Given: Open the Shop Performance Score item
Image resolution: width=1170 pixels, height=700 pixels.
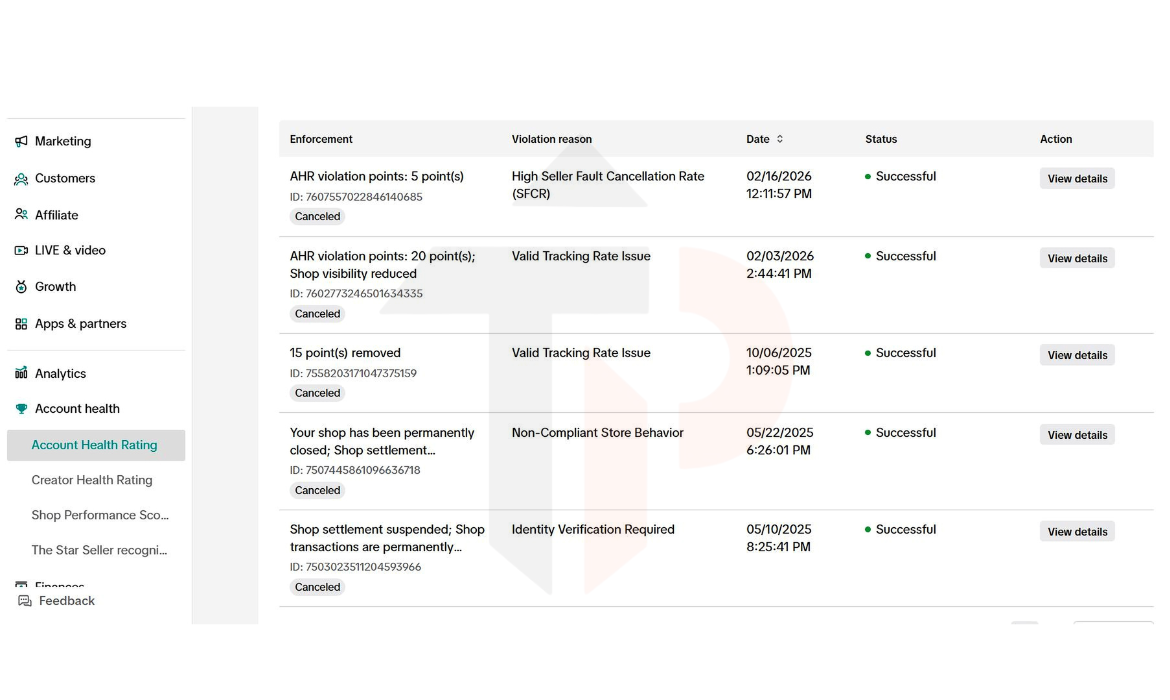Looking at the screenshot, I should tap(100, 515).
